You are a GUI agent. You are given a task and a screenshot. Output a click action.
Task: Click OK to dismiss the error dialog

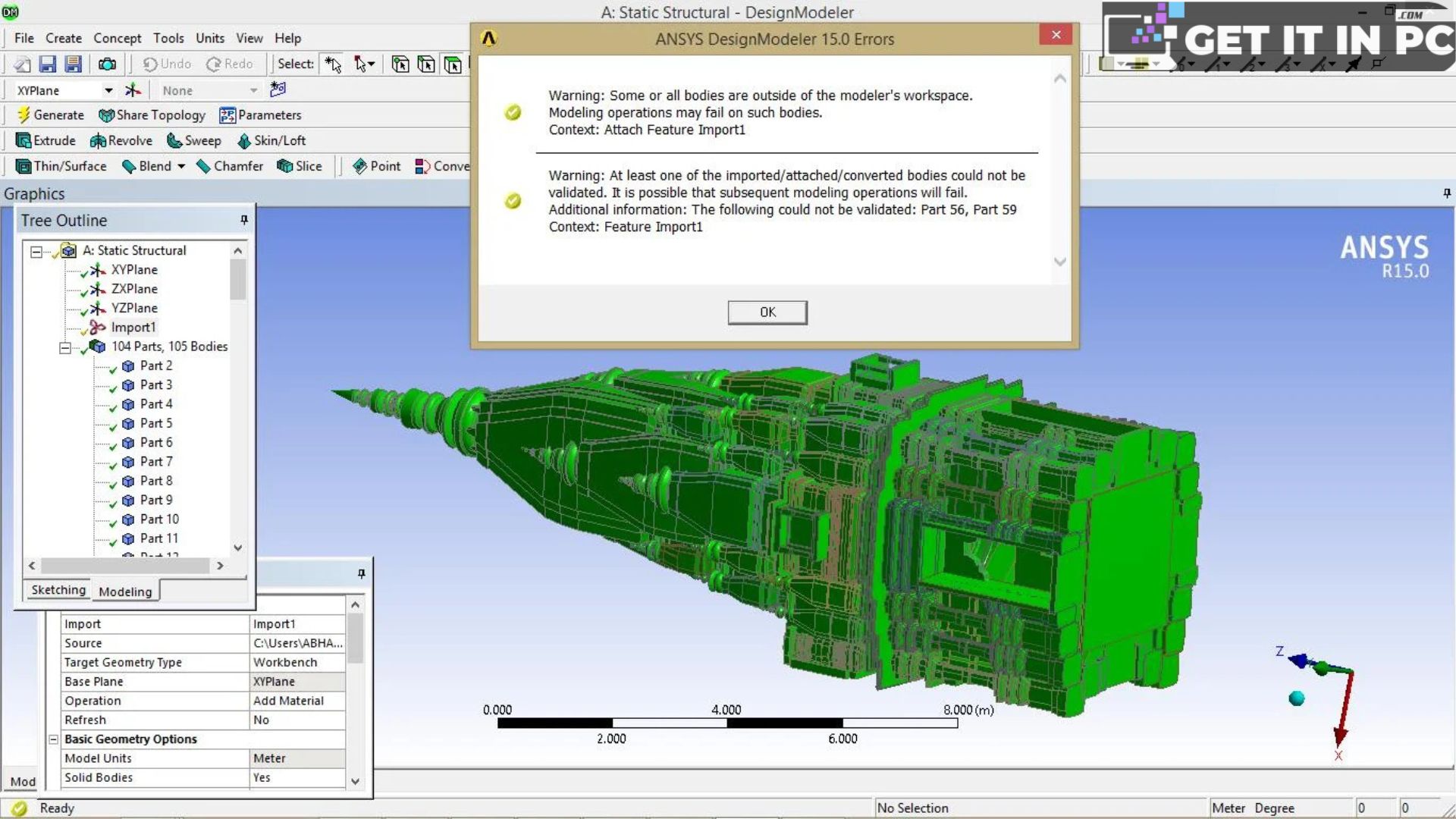tap(767, 311)
